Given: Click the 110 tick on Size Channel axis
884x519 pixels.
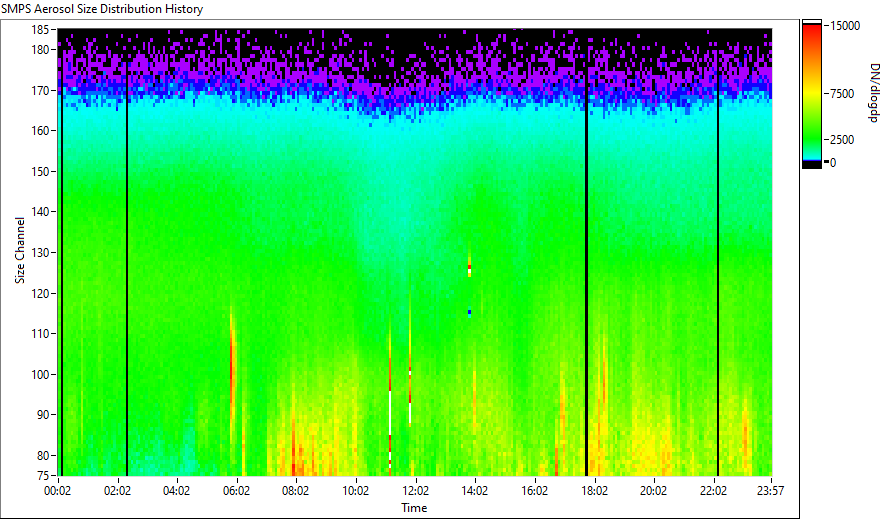Looking at the screenshot, I should pos(41,334).
